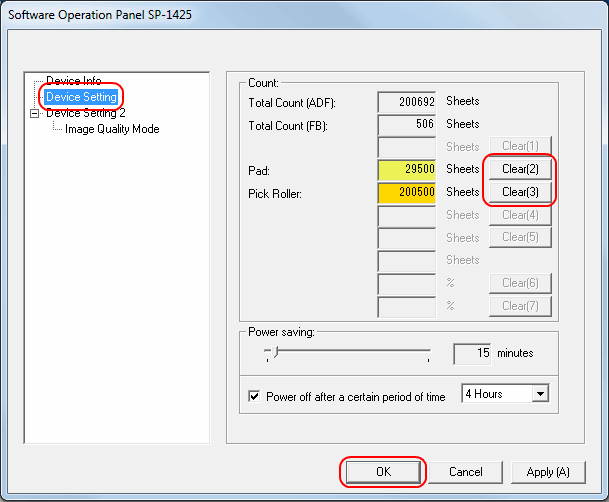Click the Cancel button
609x502 pixels.
point(465,472)
